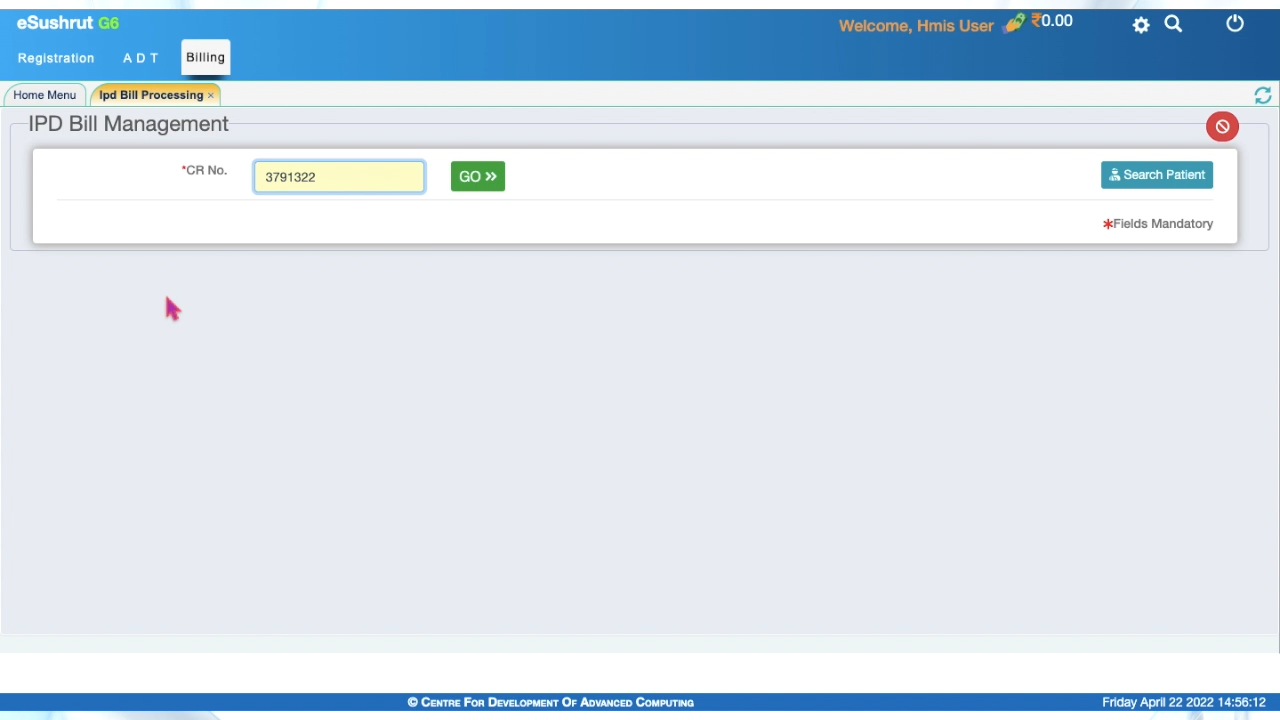Open the settings gear icon
The image size is (1280, 720).
(x=1141, y=25)
